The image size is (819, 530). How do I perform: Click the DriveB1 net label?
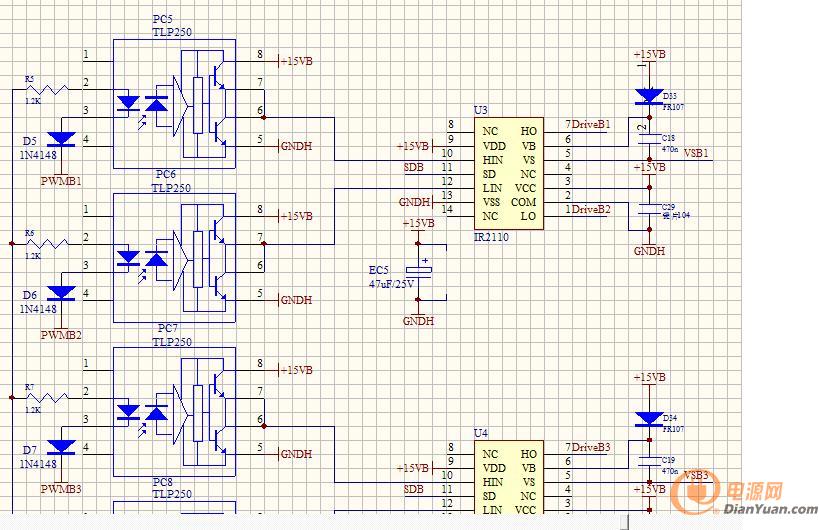[591, 124]
